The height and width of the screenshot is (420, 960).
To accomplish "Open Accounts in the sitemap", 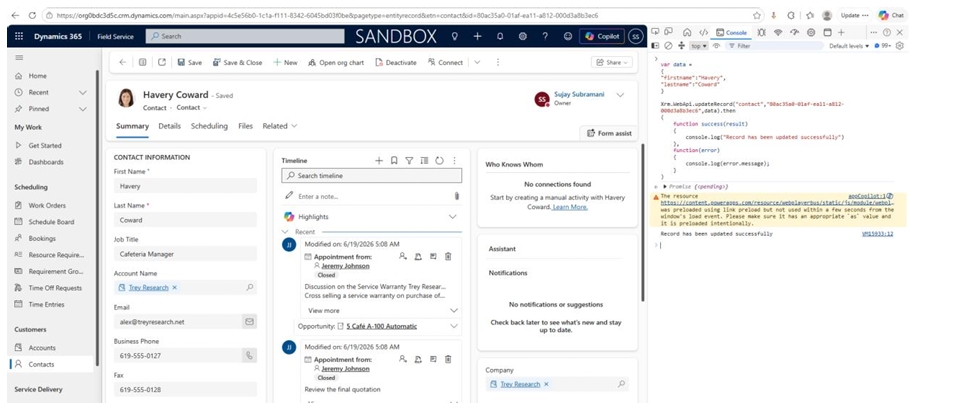I will click(42, 348).
